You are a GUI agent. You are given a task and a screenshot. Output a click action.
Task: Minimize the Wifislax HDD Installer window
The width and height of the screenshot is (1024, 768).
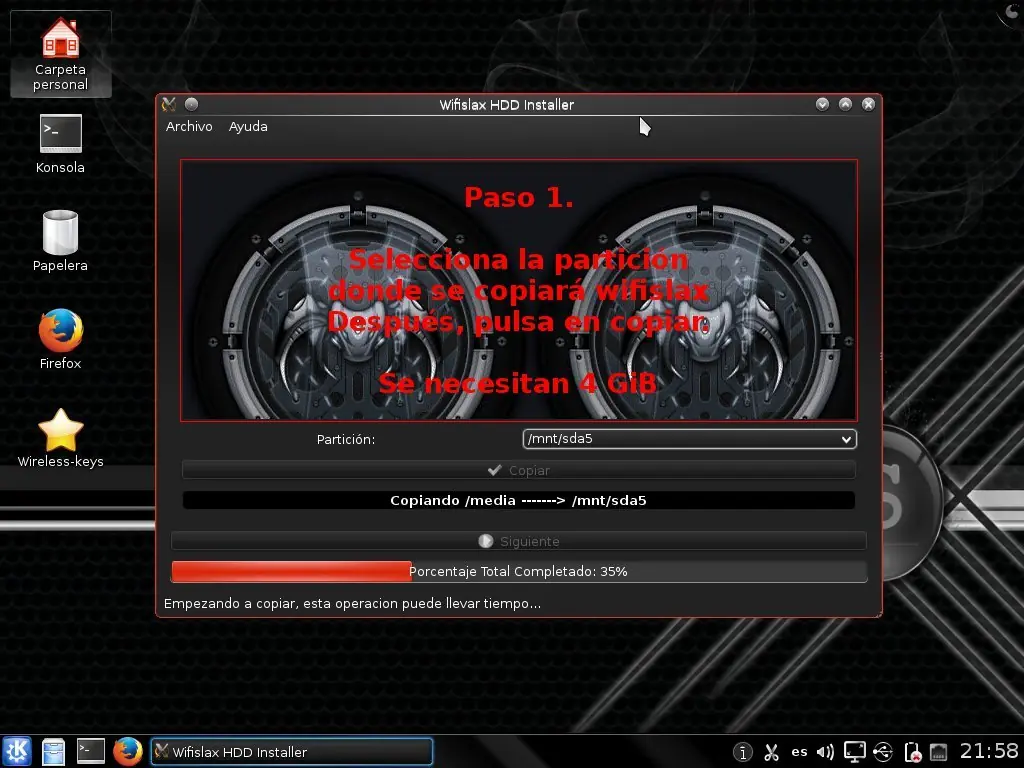pos(822,104)
